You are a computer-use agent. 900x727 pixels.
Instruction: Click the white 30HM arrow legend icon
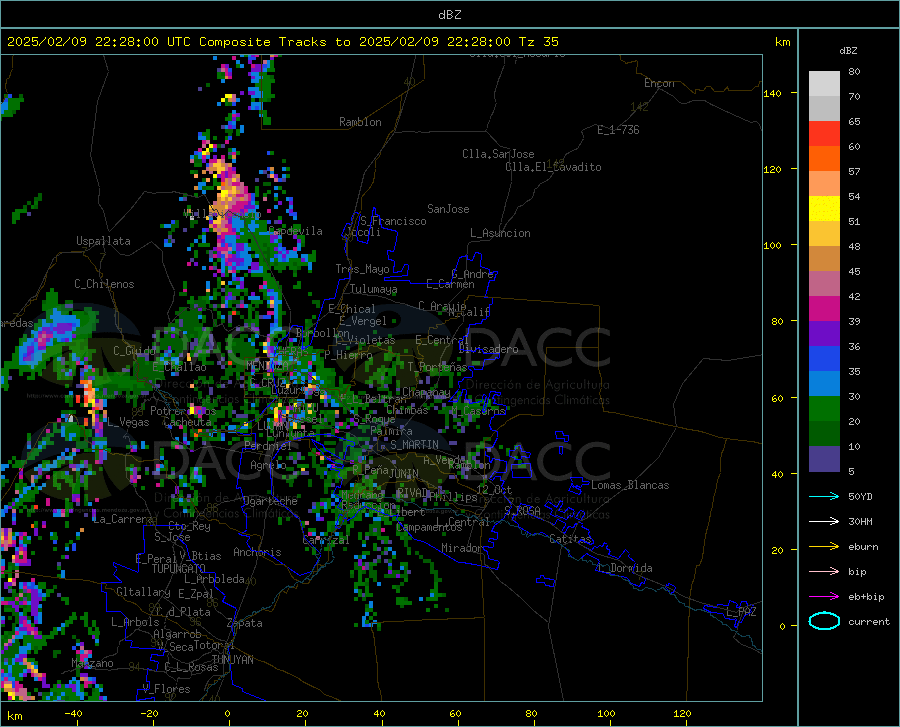tap(824, 522)
